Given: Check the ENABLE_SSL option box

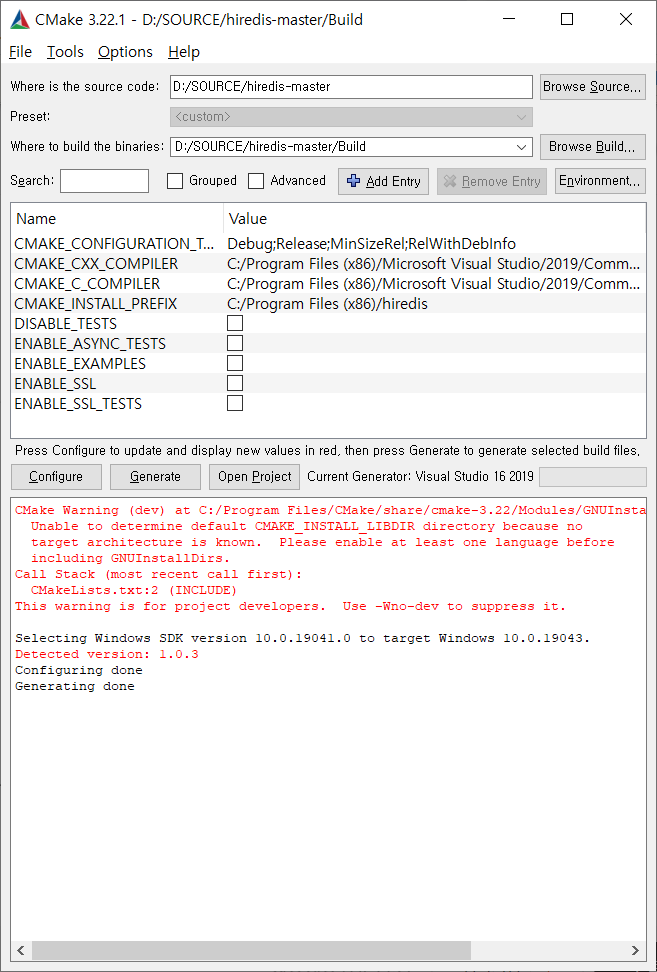Looking at the screenshot, I should pos(235,383).
